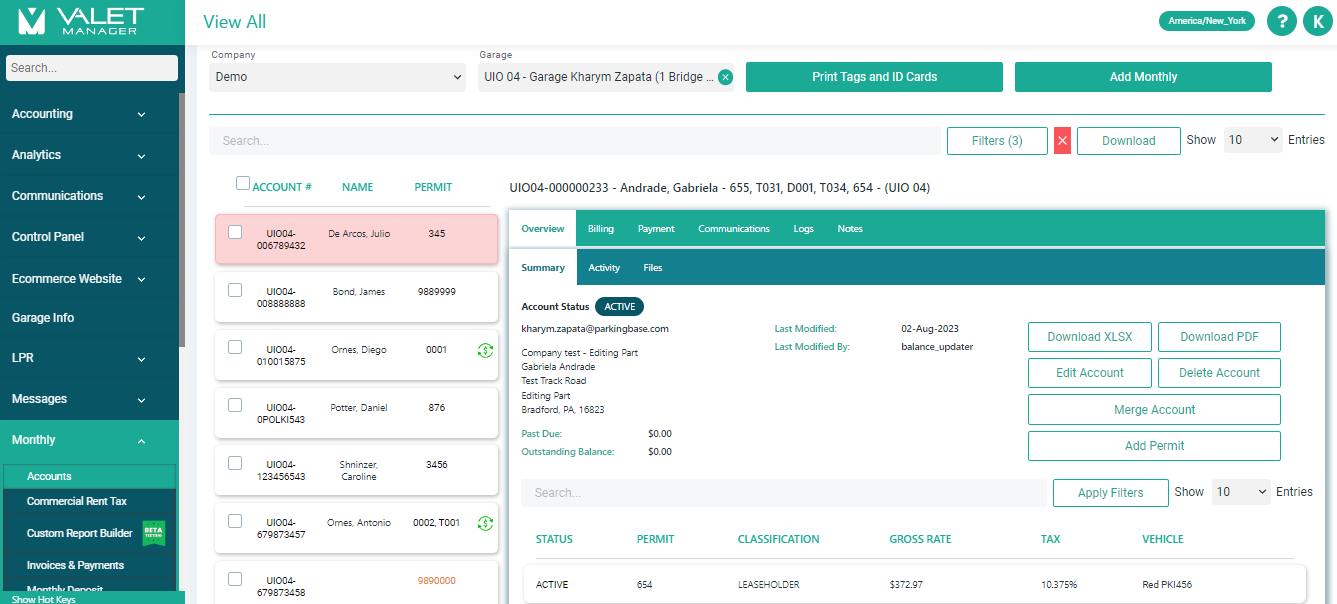Open the Activity tab

pyautogui.click(x=604, y=267)
